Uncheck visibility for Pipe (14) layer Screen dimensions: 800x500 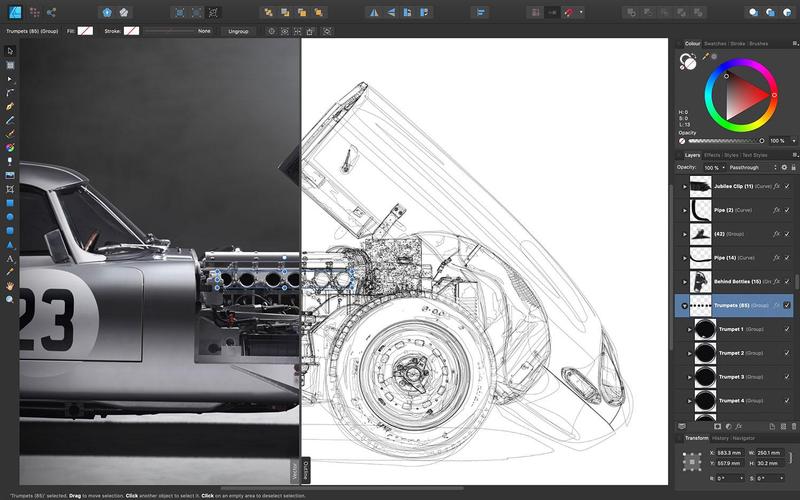[x=787, y=258]
